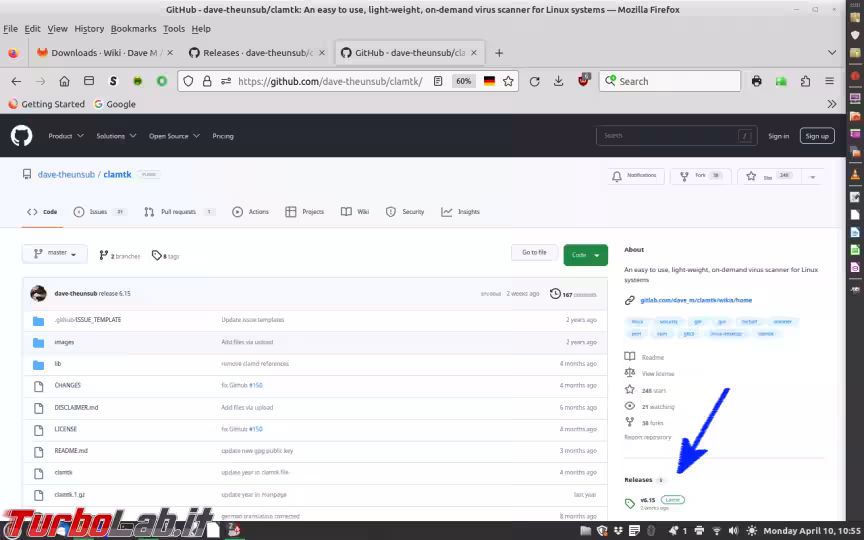Open the master branch selector dropdown
Viewport: 864px width, 540px height.
pos(55,253)
